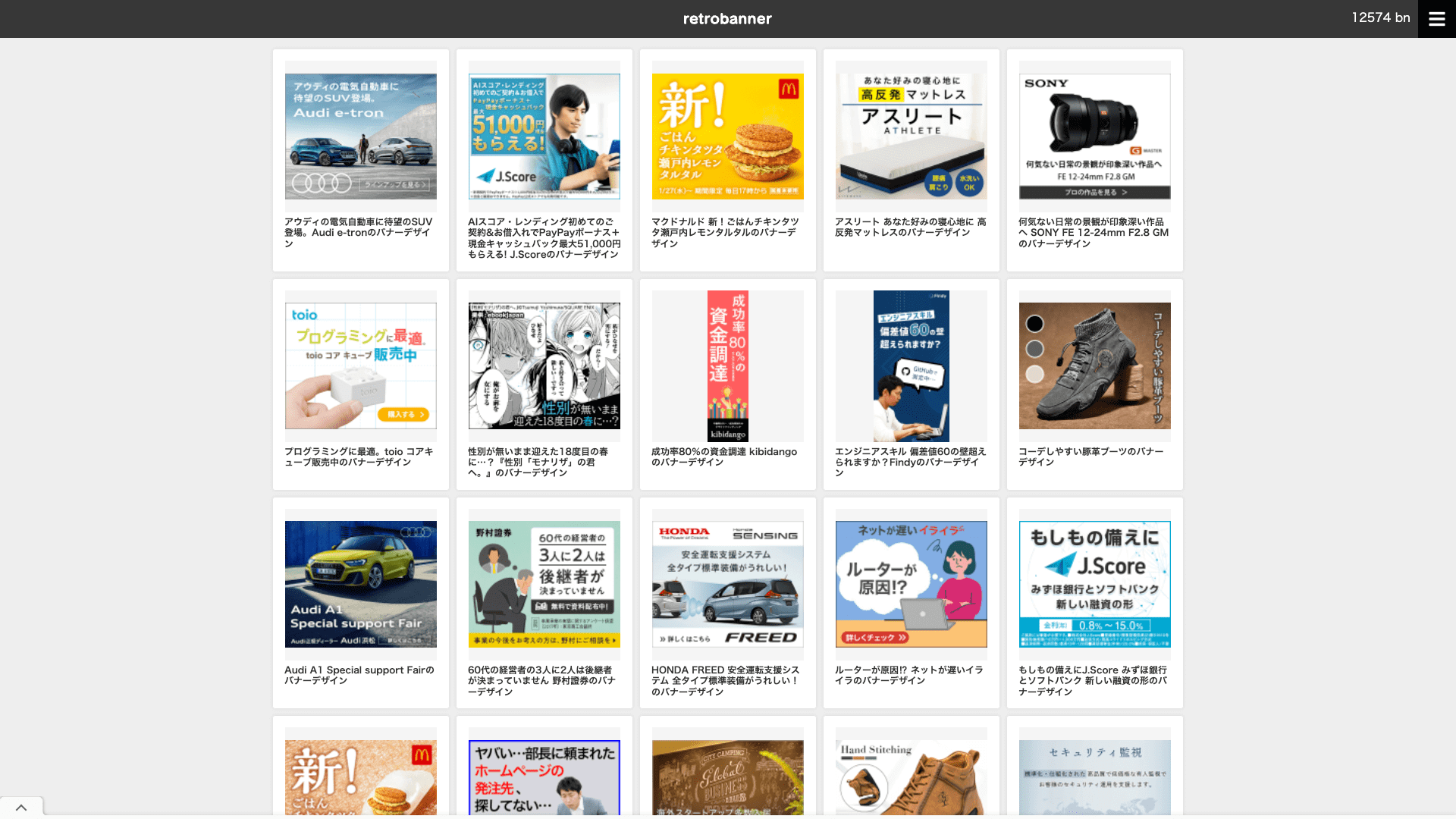The height and width of the screenshot is (819, 1456).
Task: Click the コーデしやすい豚革ブーツ caption
Action: click(1091, 457)
